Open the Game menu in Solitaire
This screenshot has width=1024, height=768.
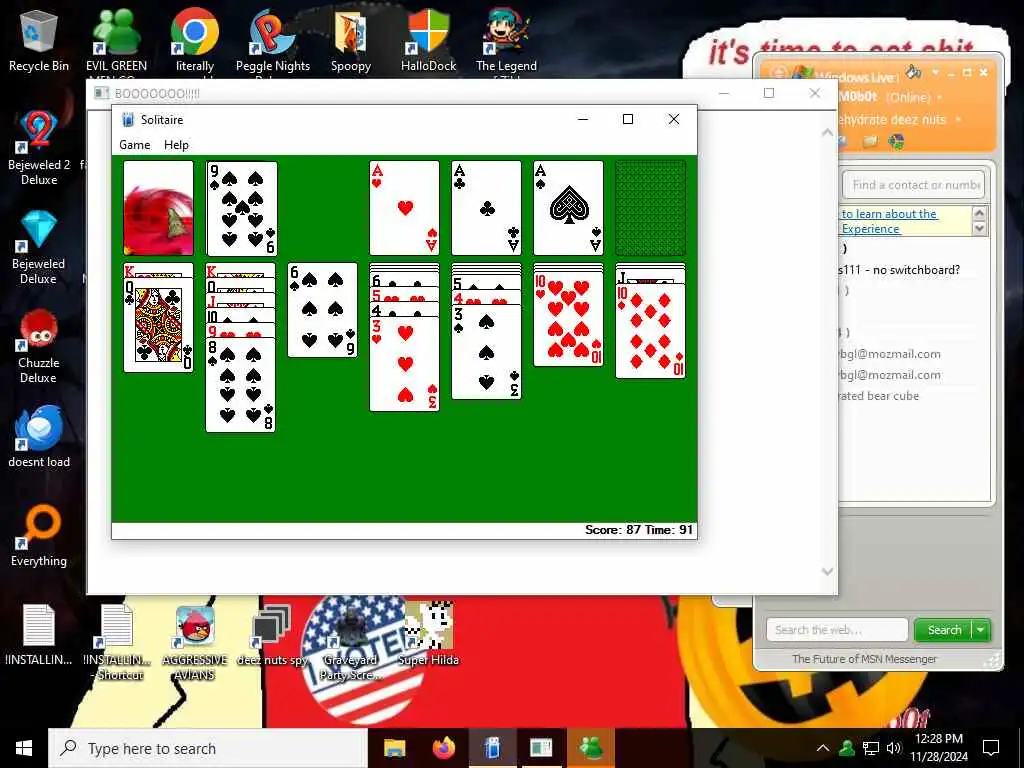click(x=135, y=145)
